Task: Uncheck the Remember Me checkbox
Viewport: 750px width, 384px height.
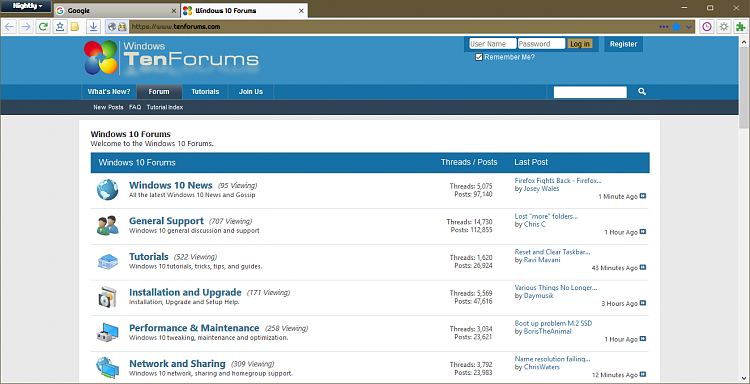Action: tap(479, 57)
